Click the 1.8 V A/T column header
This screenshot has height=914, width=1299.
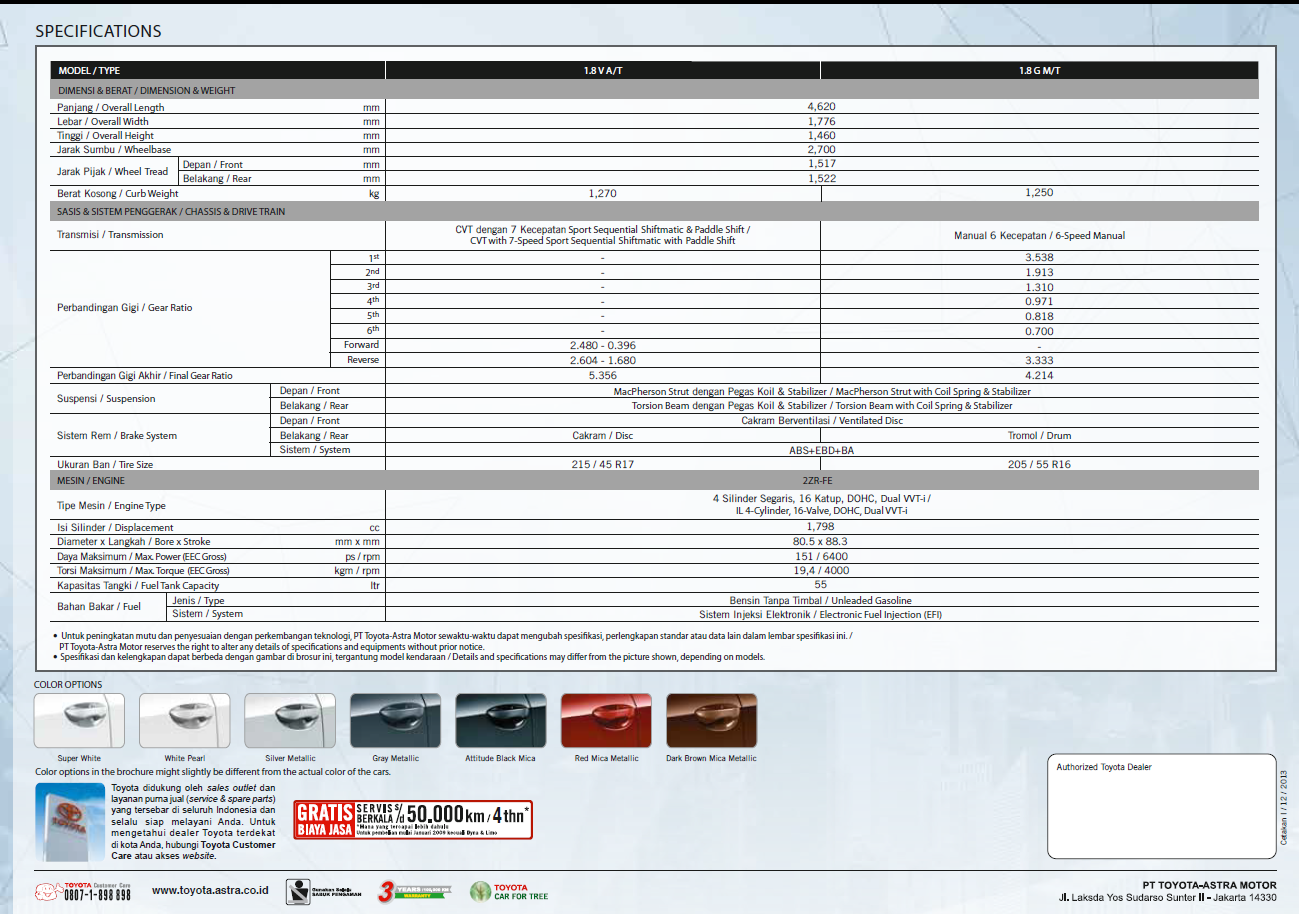click(x=603, y=71)
